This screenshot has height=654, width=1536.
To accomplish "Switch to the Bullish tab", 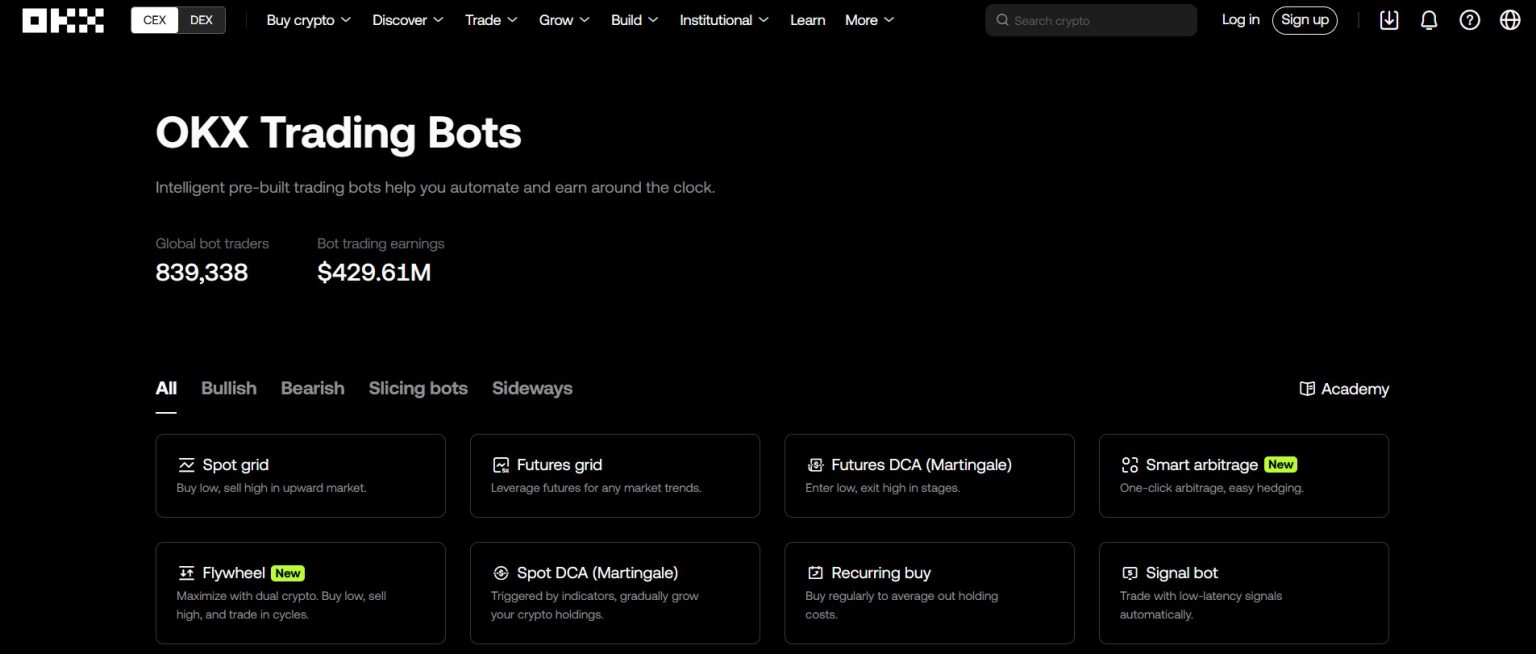I will (228, 388).
